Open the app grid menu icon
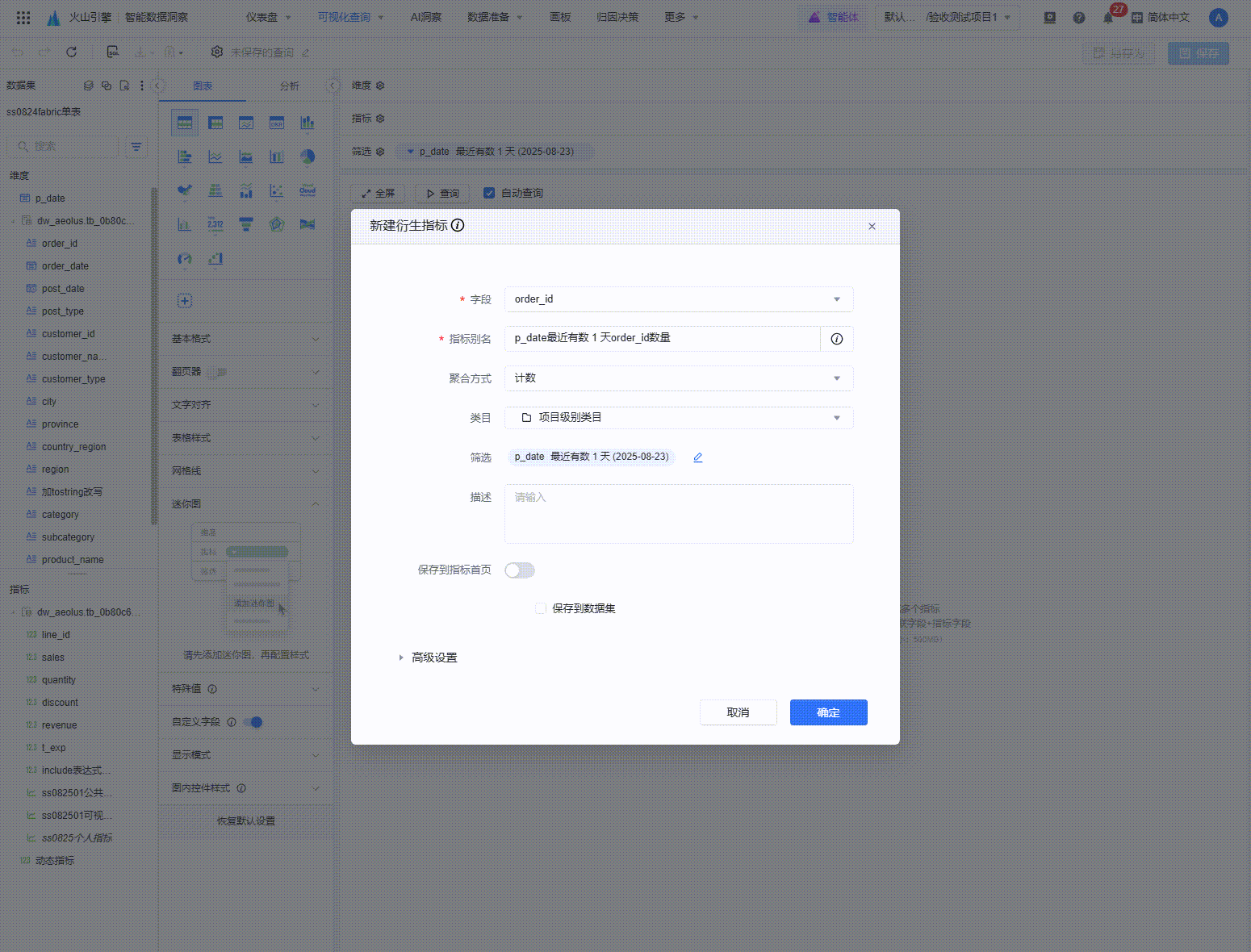Screen dimensions: 1251x952 tap(23, 17)
